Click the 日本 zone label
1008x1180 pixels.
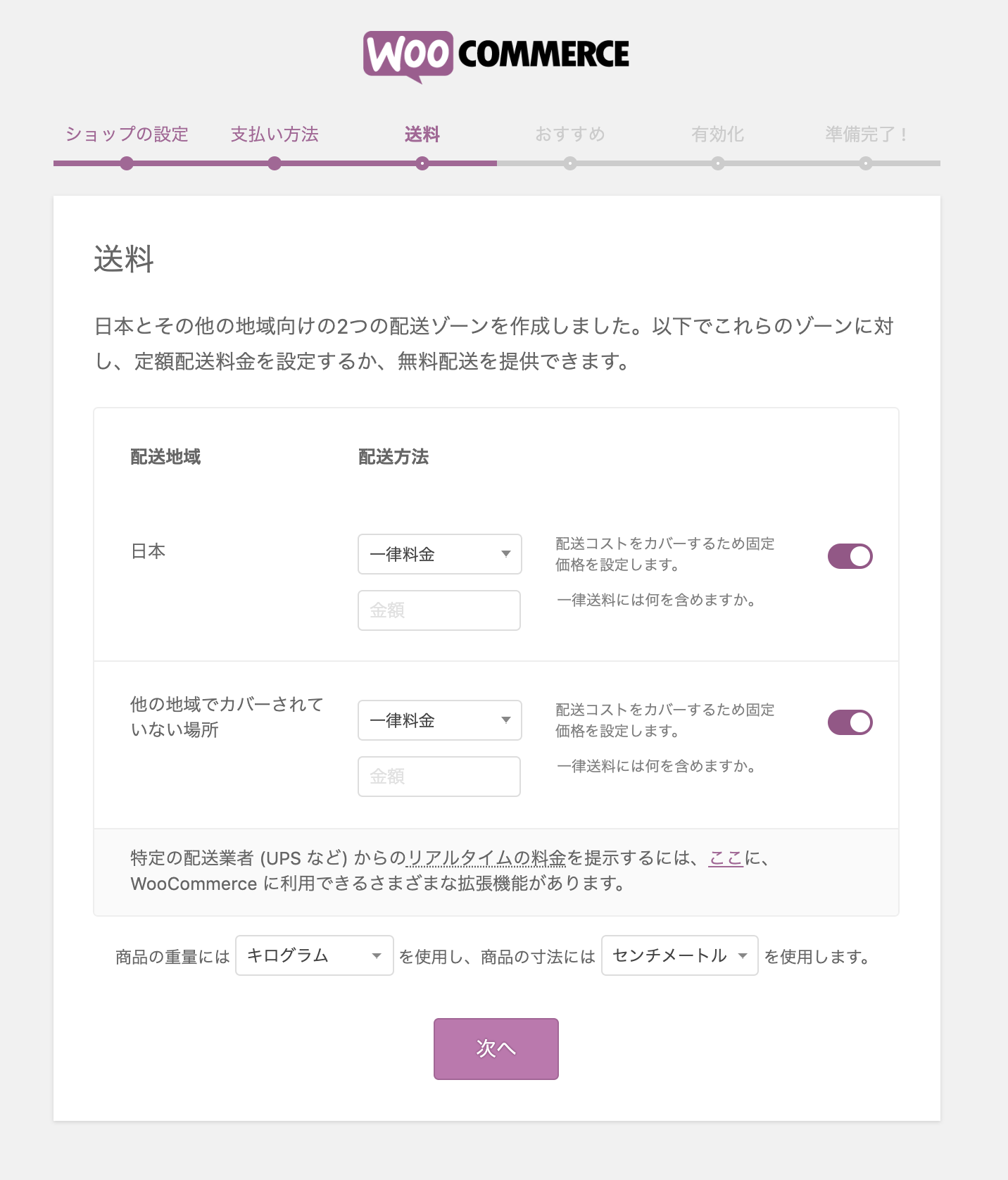pyautogui.click(x=148, y=551)
